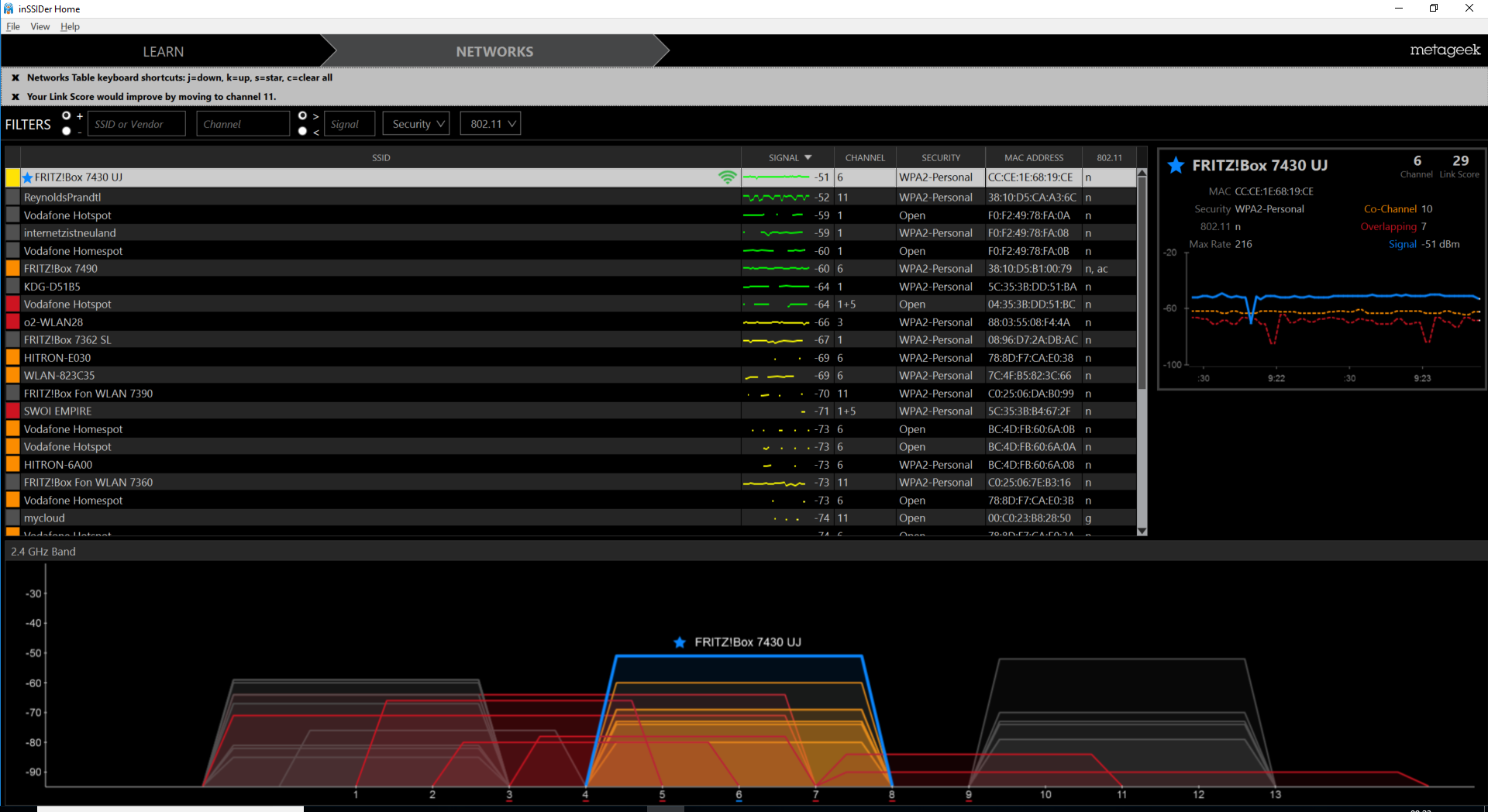Click the orange swatch of HITRON-6A00
1488x812 pixels.
[12, 465]
